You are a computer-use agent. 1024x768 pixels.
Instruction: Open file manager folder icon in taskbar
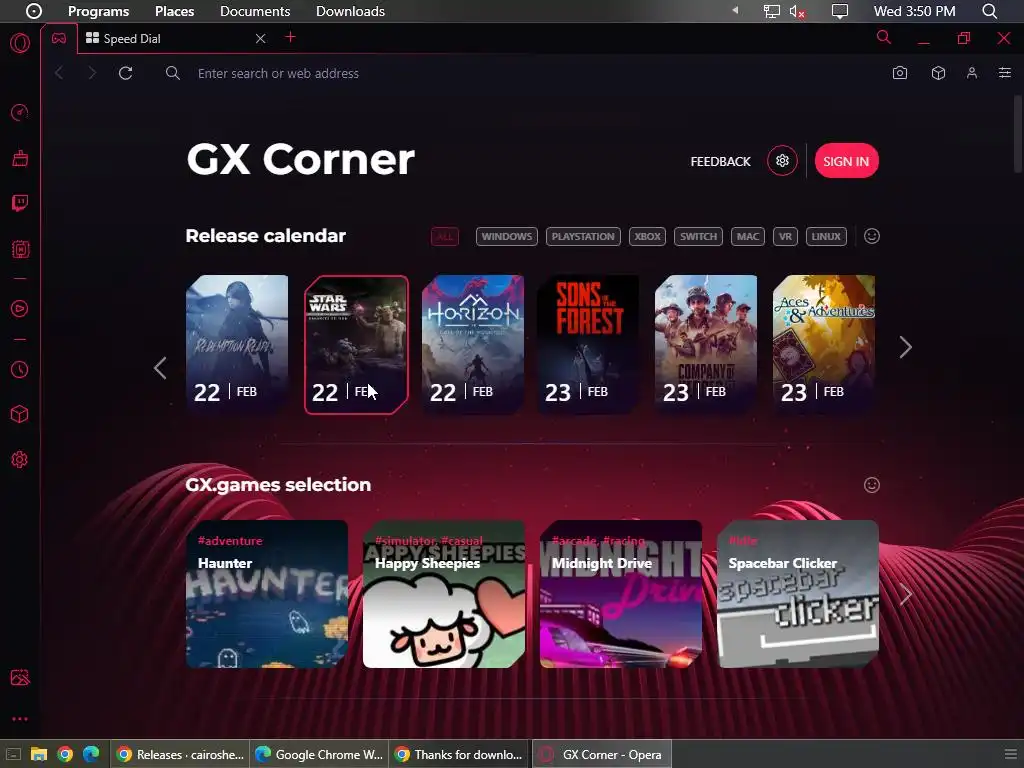tap(39, 754)
